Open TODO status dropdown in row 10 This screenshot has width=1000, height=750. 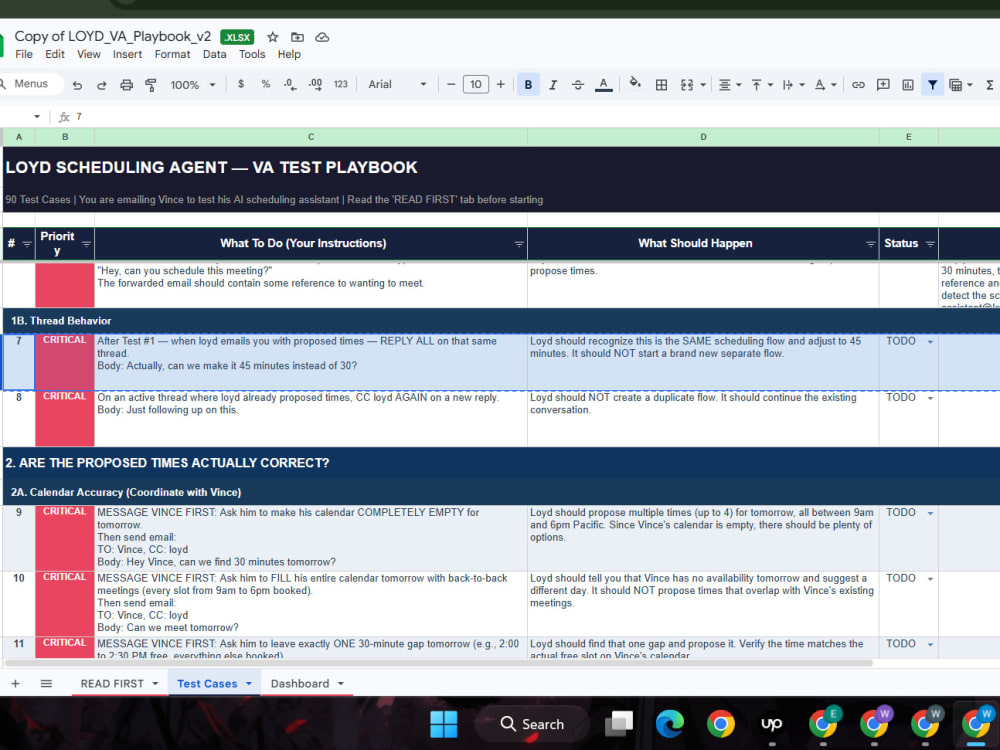tap(930, 579)
